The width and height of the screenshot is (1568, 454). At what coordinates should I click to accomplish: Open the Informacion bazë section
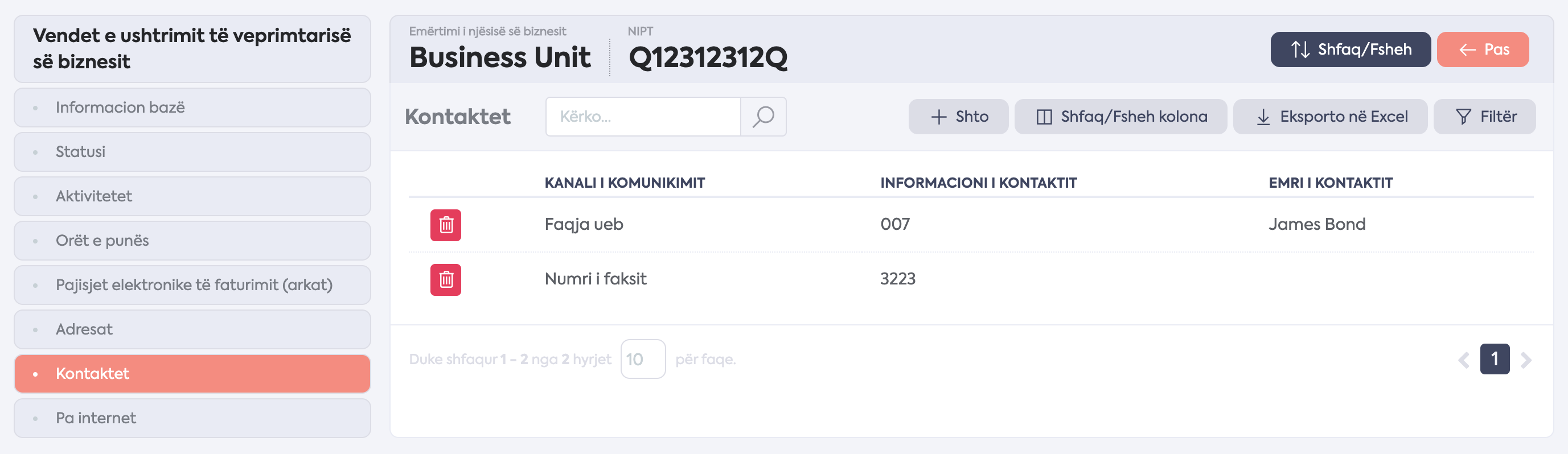click(x=192, y=108)
